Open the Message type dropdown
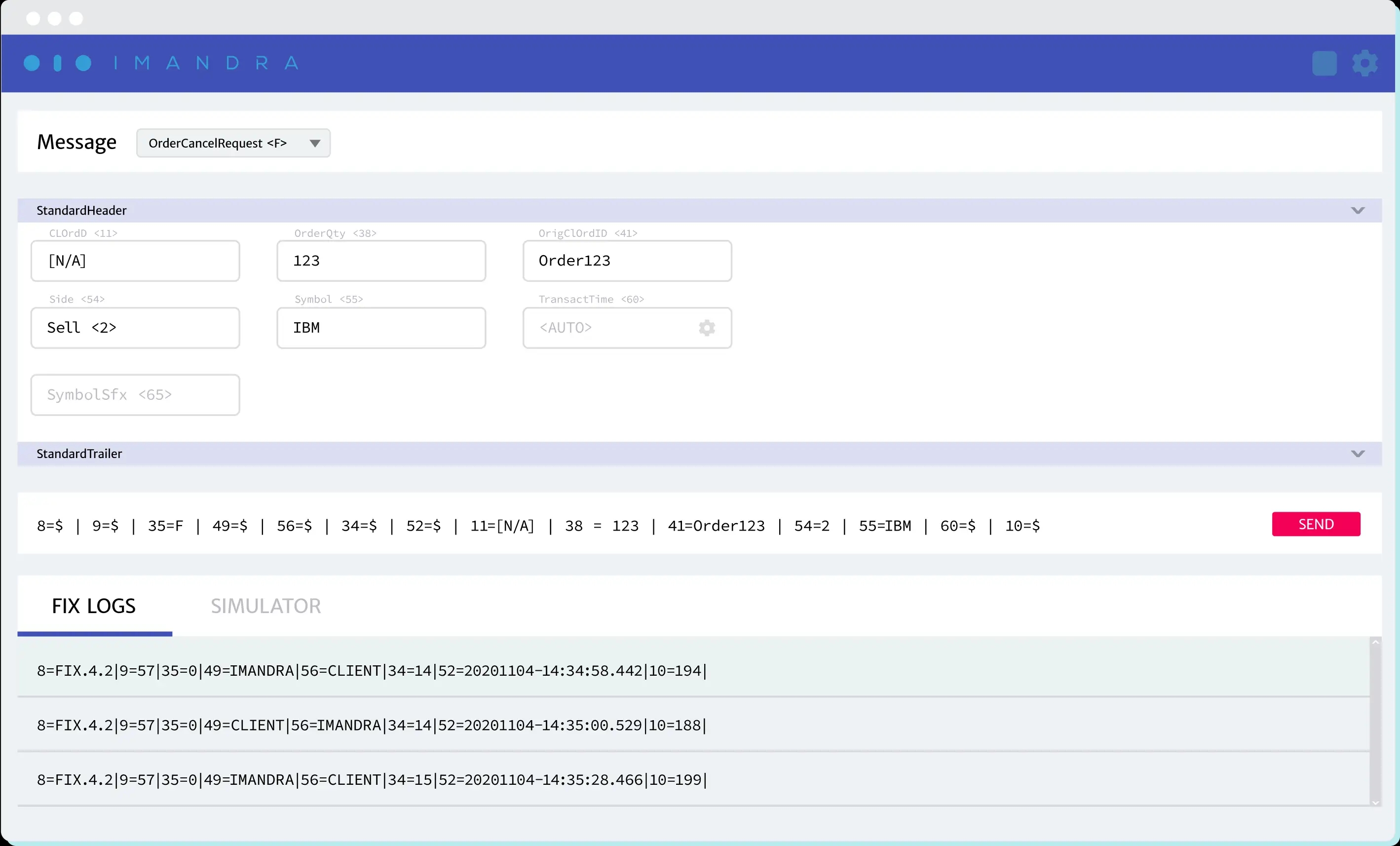The height and width of the screenshot is (846, 1400). [233, 143]
